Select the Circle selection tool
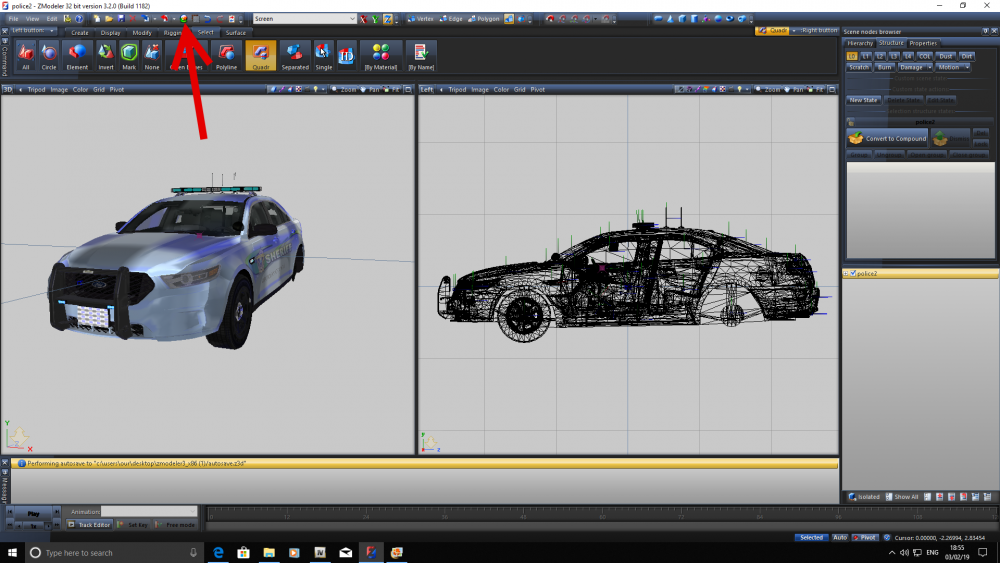The image size is (1000, 563). [x=49, y=56]
